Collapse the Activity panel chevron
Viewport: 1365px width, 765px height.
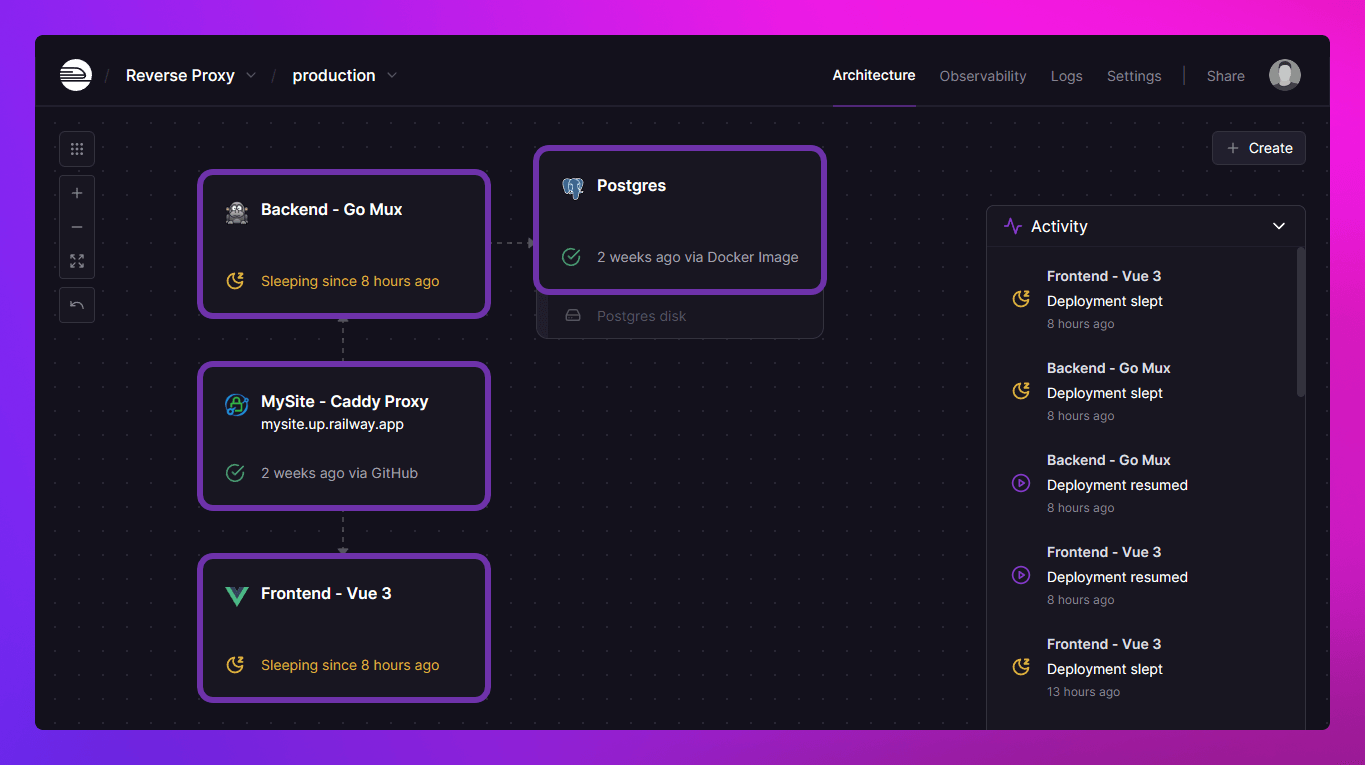pyautogui.click(x=1278, y=226)
